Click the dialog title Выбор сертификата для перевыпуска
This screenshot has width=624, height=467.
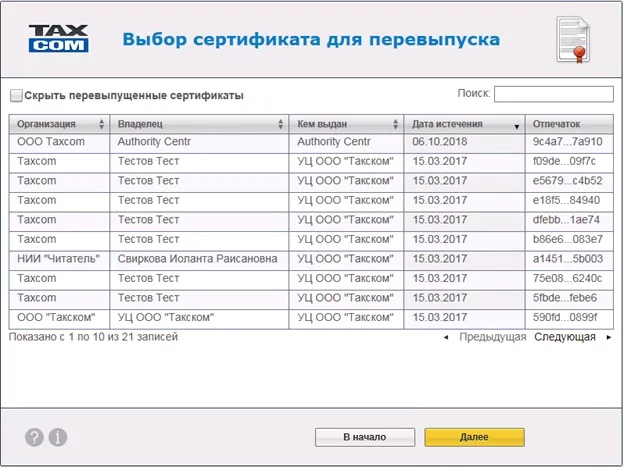point(311,39)
